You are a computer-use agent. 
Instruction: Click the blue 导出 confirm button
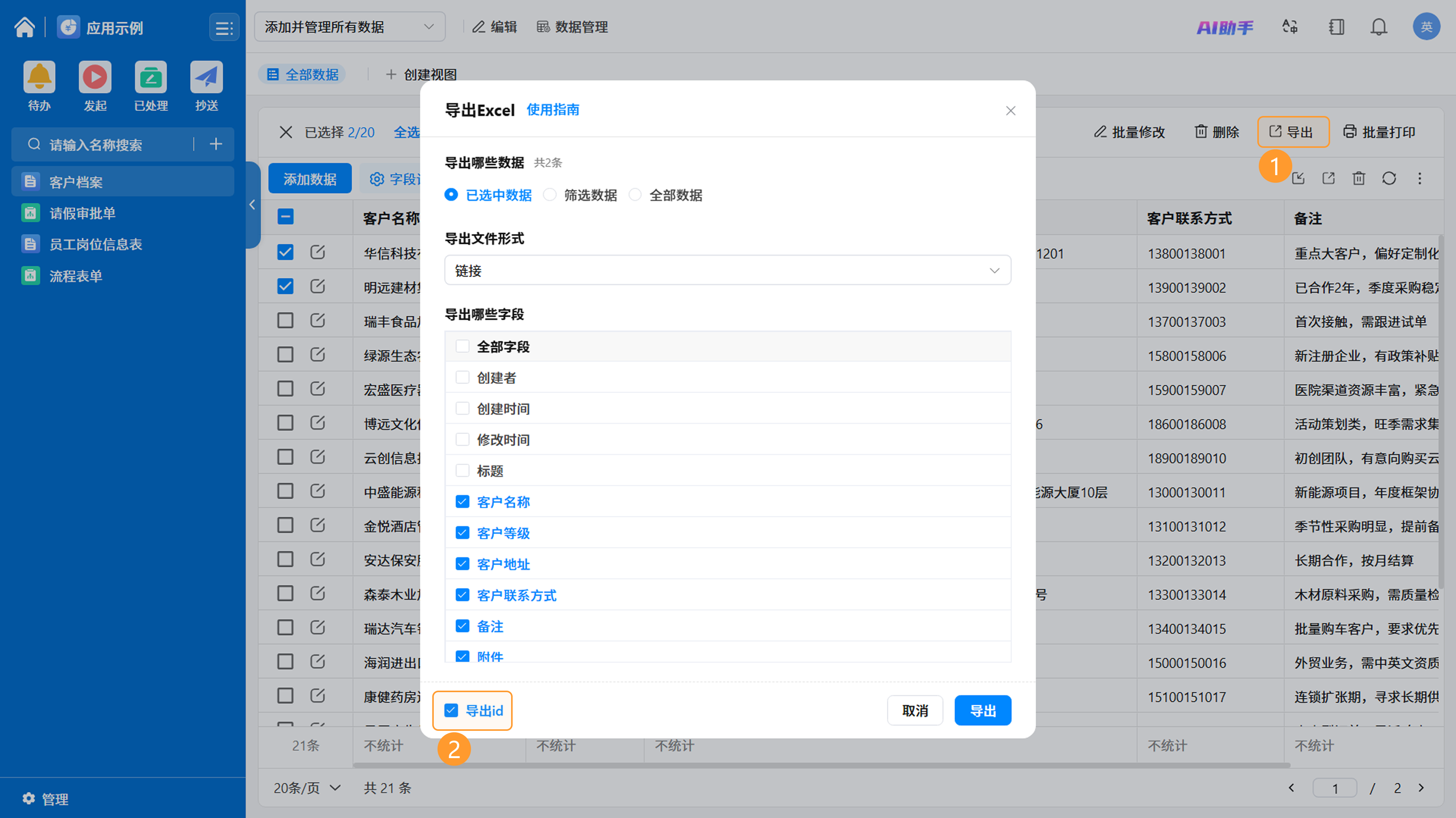[x=983, y=711]
